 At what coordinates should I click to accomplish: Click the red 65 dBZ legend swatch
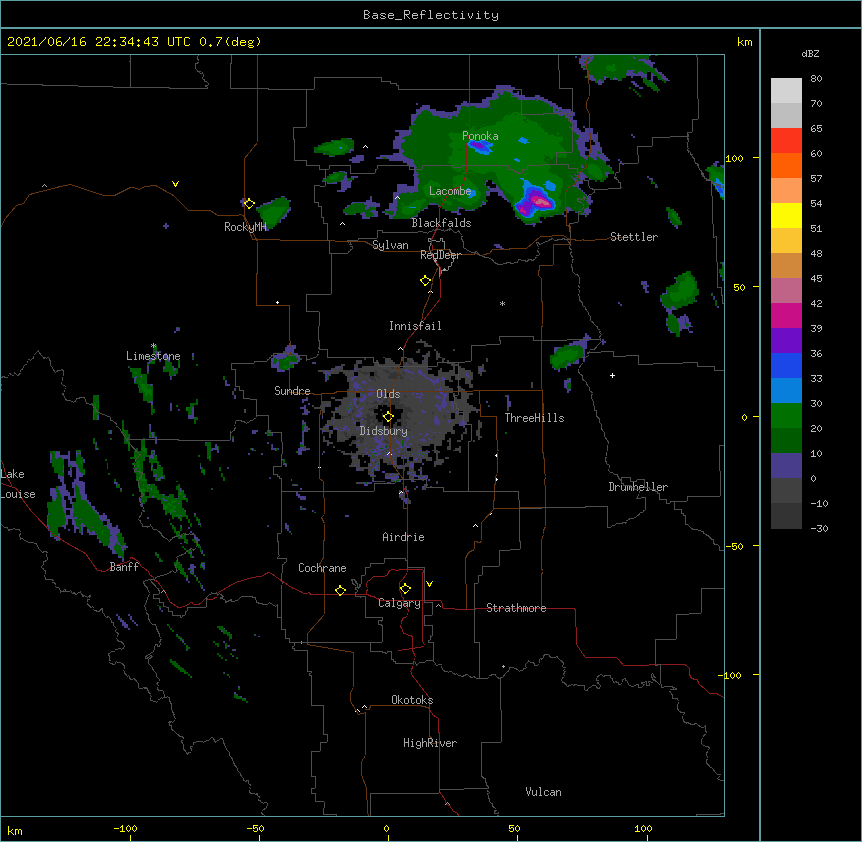click(786, 141)
